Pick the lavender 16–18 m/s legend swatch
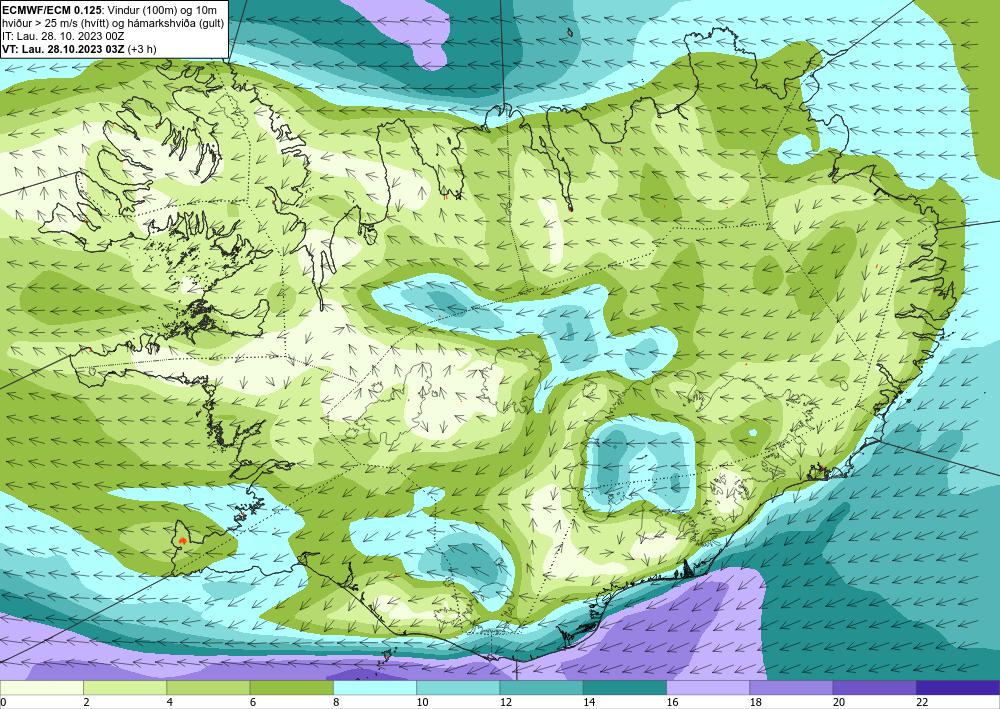Viewport: 1000px width, 709px height. (x=708, y=688)
